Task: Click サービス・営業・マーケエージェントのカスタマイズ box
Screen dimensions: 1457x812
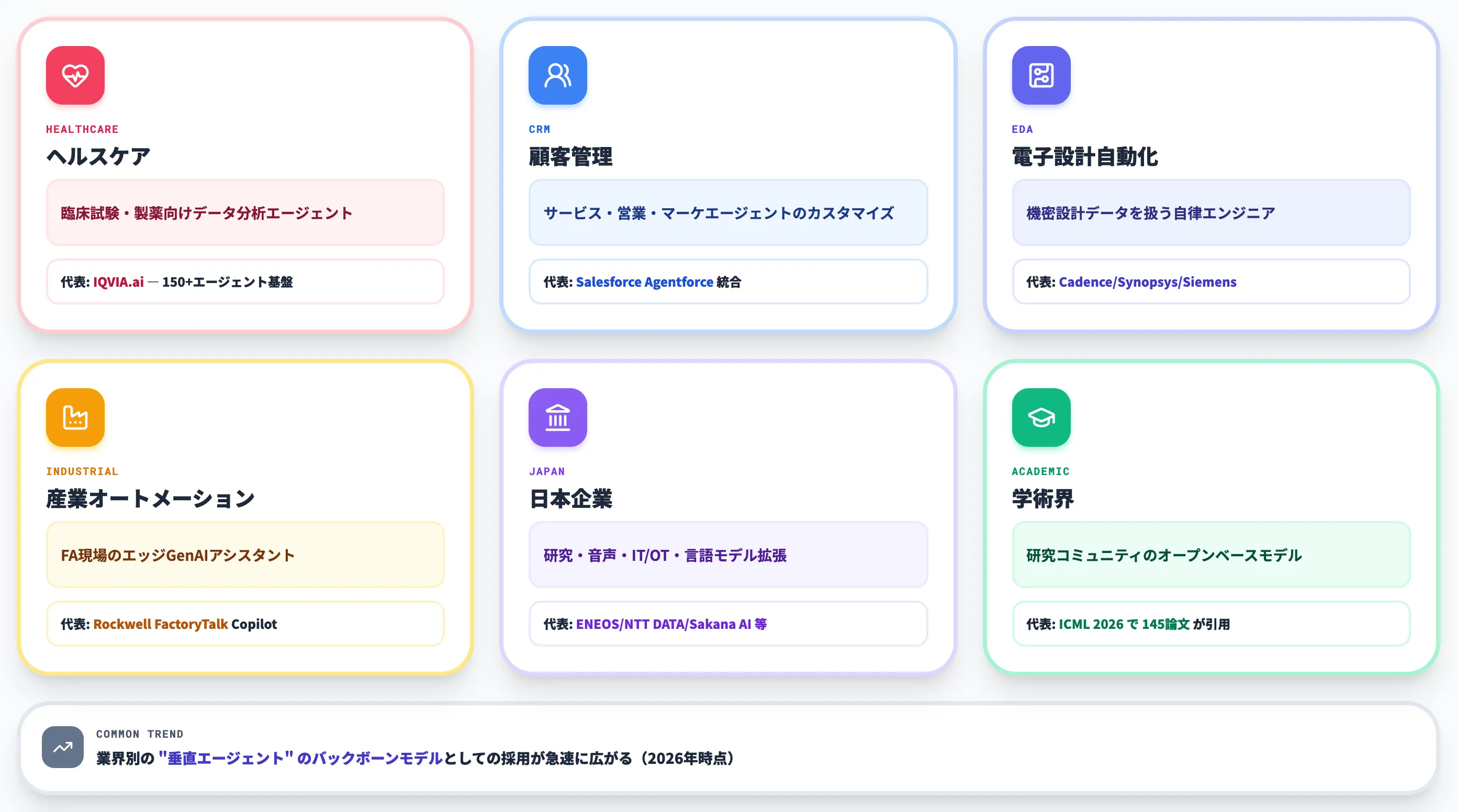Action: point(728,212)
